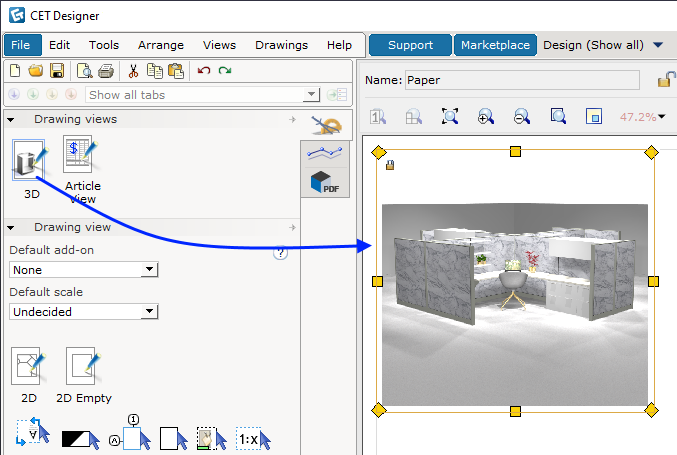Open the Views menu
Screen dimensions: 677x455
pyautogui.click(x=219, y=45)
